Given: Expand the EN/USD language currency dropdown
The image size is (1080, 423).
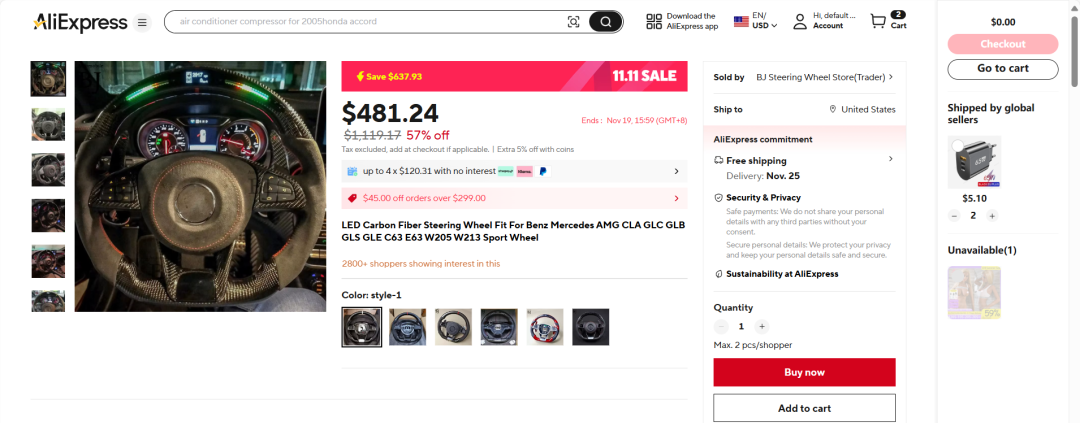Looking at the screenshot, I should click(x=756, y=21).
